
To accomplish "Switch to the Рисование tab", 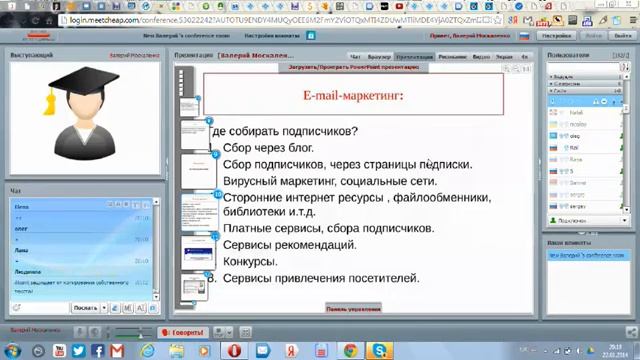I will coord(452,57).
